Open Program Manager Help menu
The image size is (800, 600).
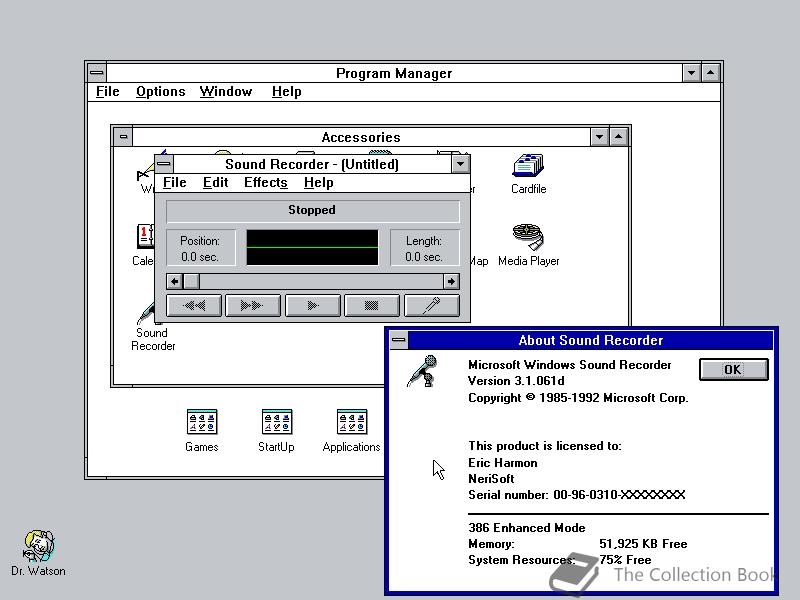click(286, 92)
